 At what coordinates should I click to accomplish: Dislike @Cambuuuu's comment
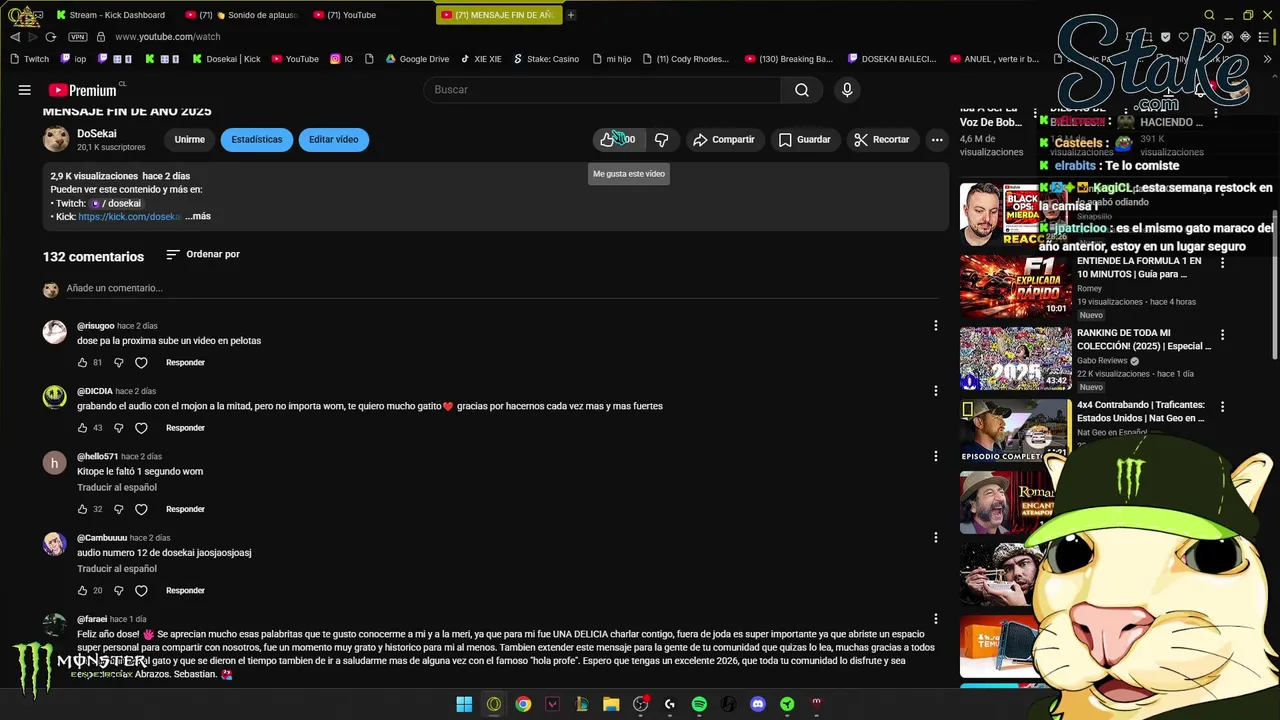(x=118, y=591)
